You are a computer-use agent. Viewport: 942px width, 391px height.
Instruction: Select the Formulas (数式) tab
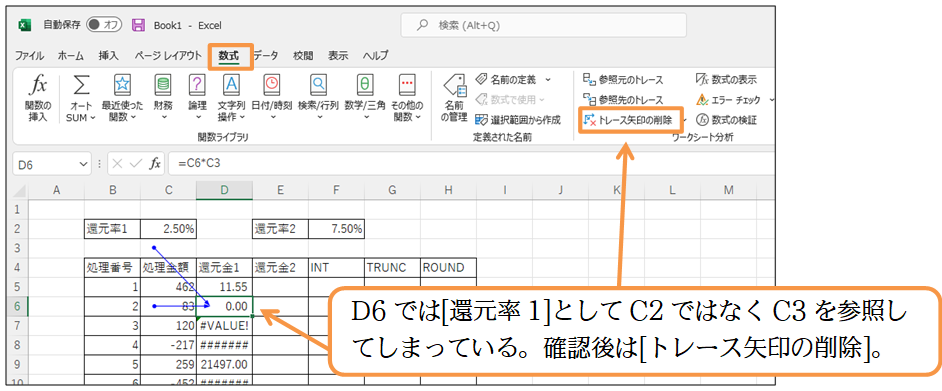click(228, 55)
